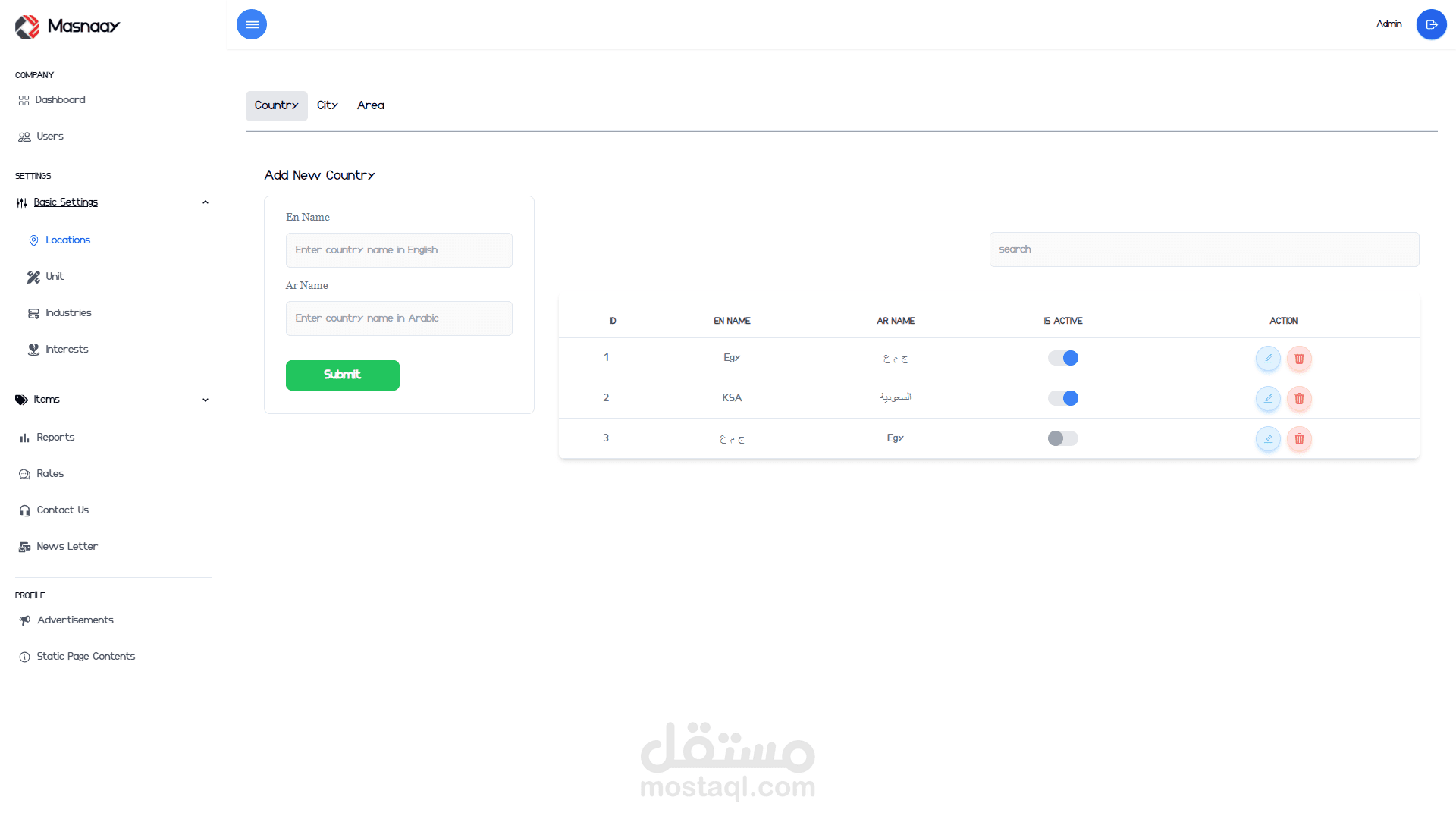Switch to the Area tab
1456x819 pixels.
371,105
